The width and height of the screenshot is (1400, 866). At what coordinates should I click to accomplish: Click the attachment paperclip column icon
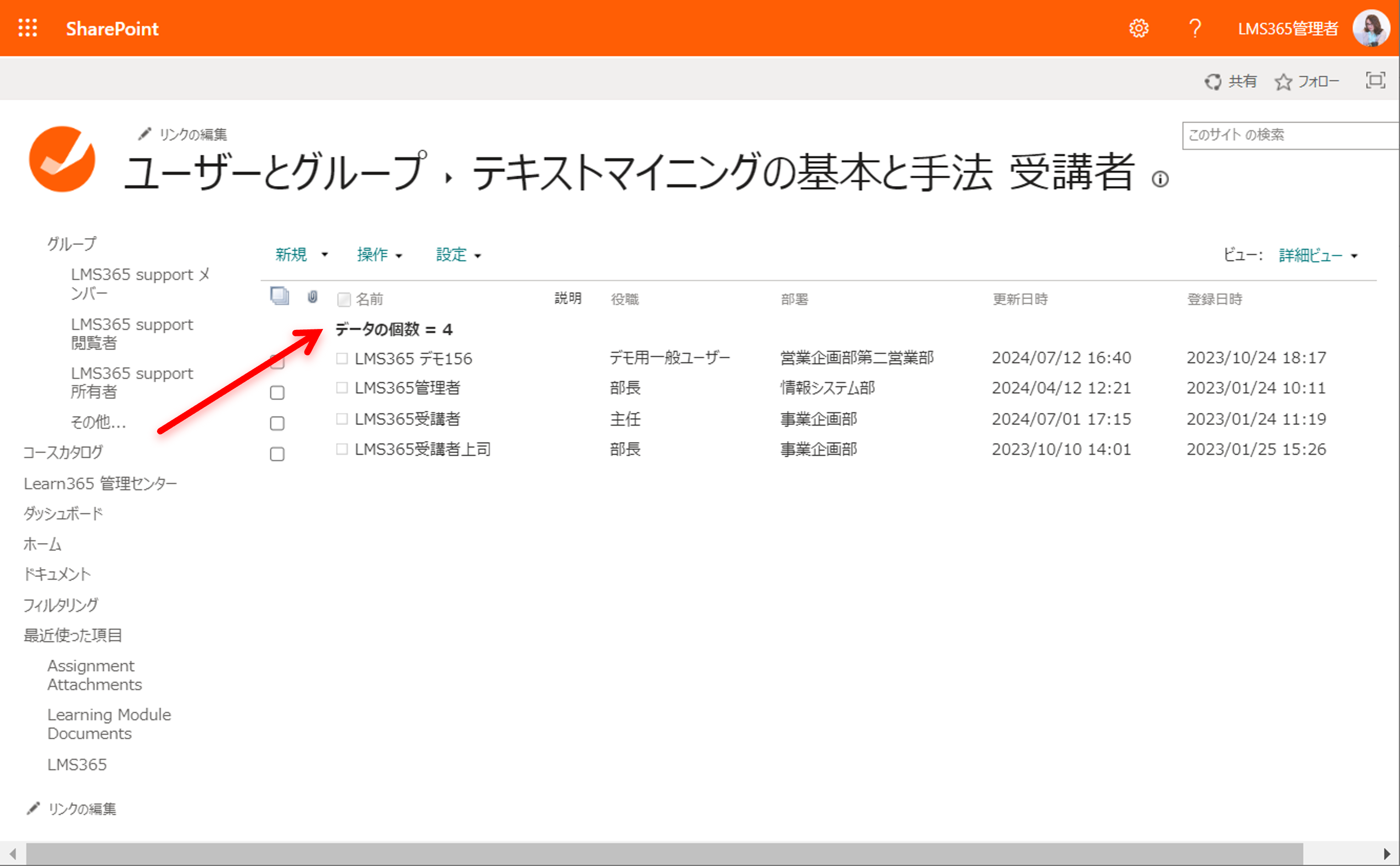point(313,297)
